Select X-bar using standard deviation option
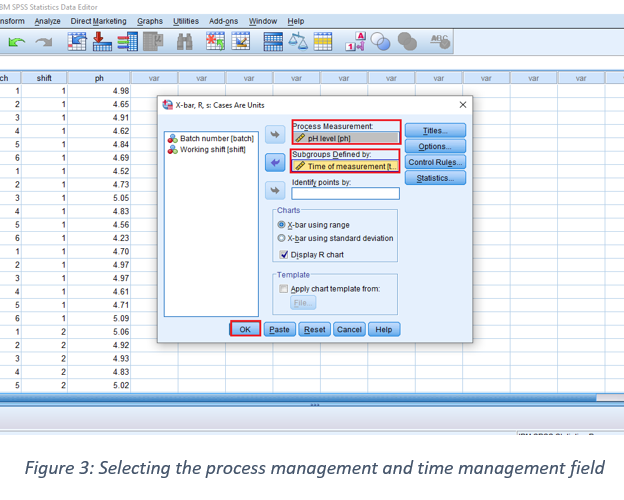This screenshot has width=624, height=500. coord(282,238)
